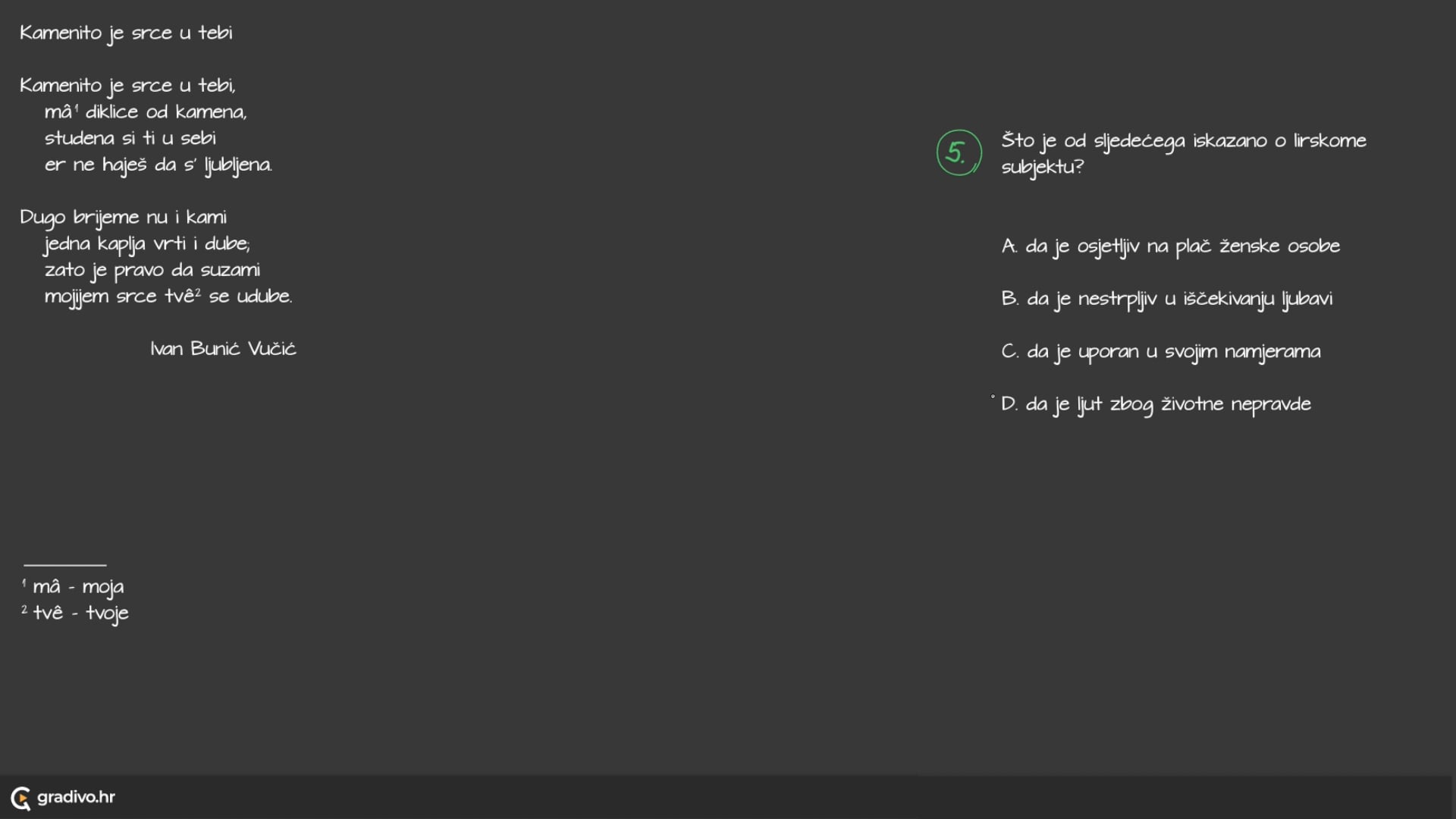
Task: Click the line "Dugo brijeme nu i kami"
Action: [123, 218]
